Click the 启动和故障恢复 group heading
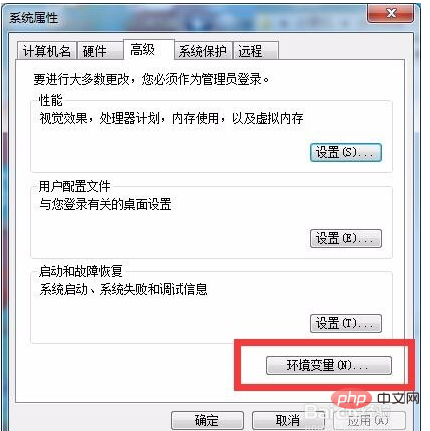This screenshot has height=431, width=430. (81, 271)
